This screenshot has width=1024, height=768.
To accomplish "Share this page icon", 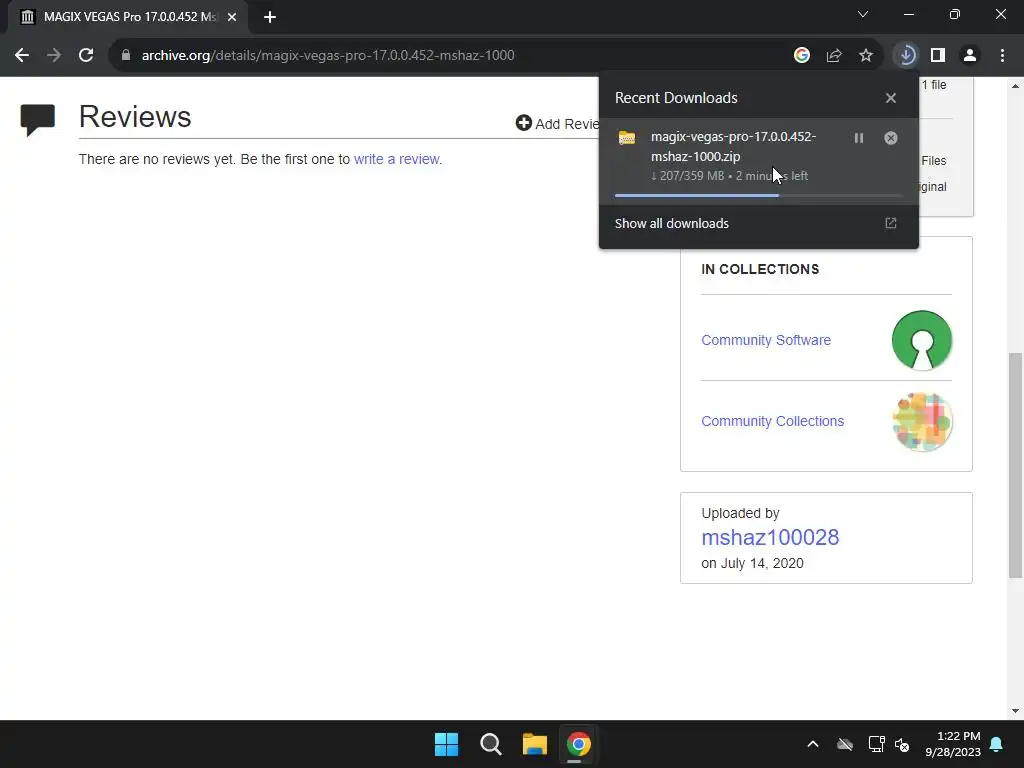I will [834, 56].
